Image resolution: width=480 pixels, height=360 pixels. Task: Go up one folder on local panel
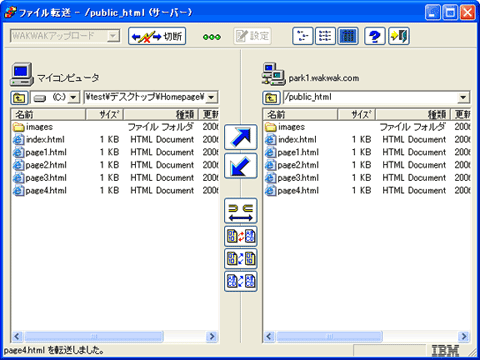tap(19, 98)
